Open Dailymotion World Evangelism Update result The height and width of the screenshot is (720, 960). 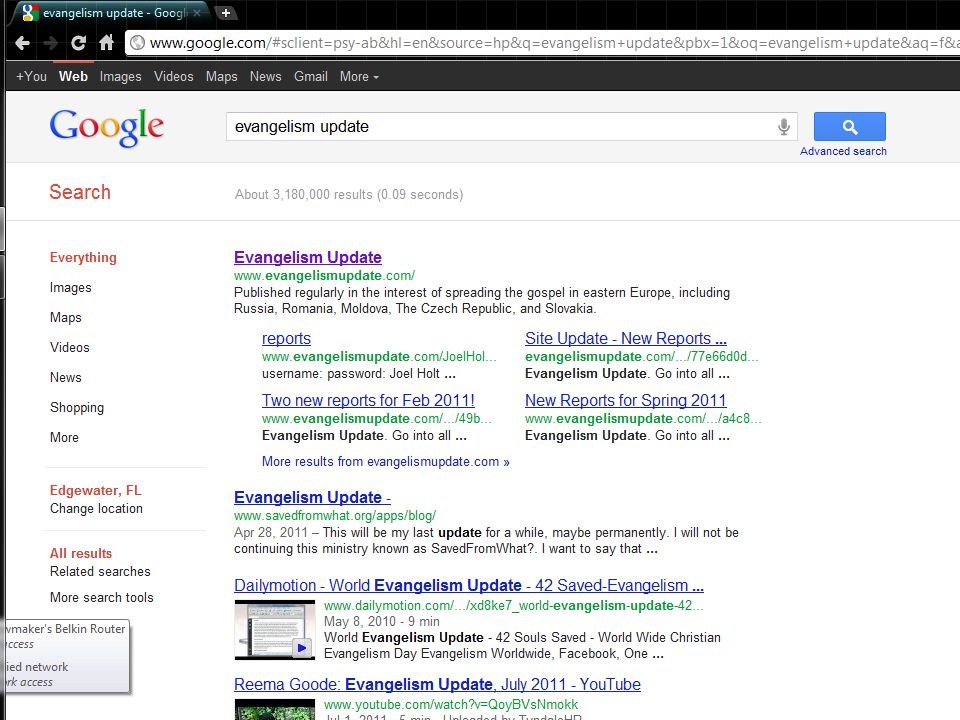click(469, 586)
